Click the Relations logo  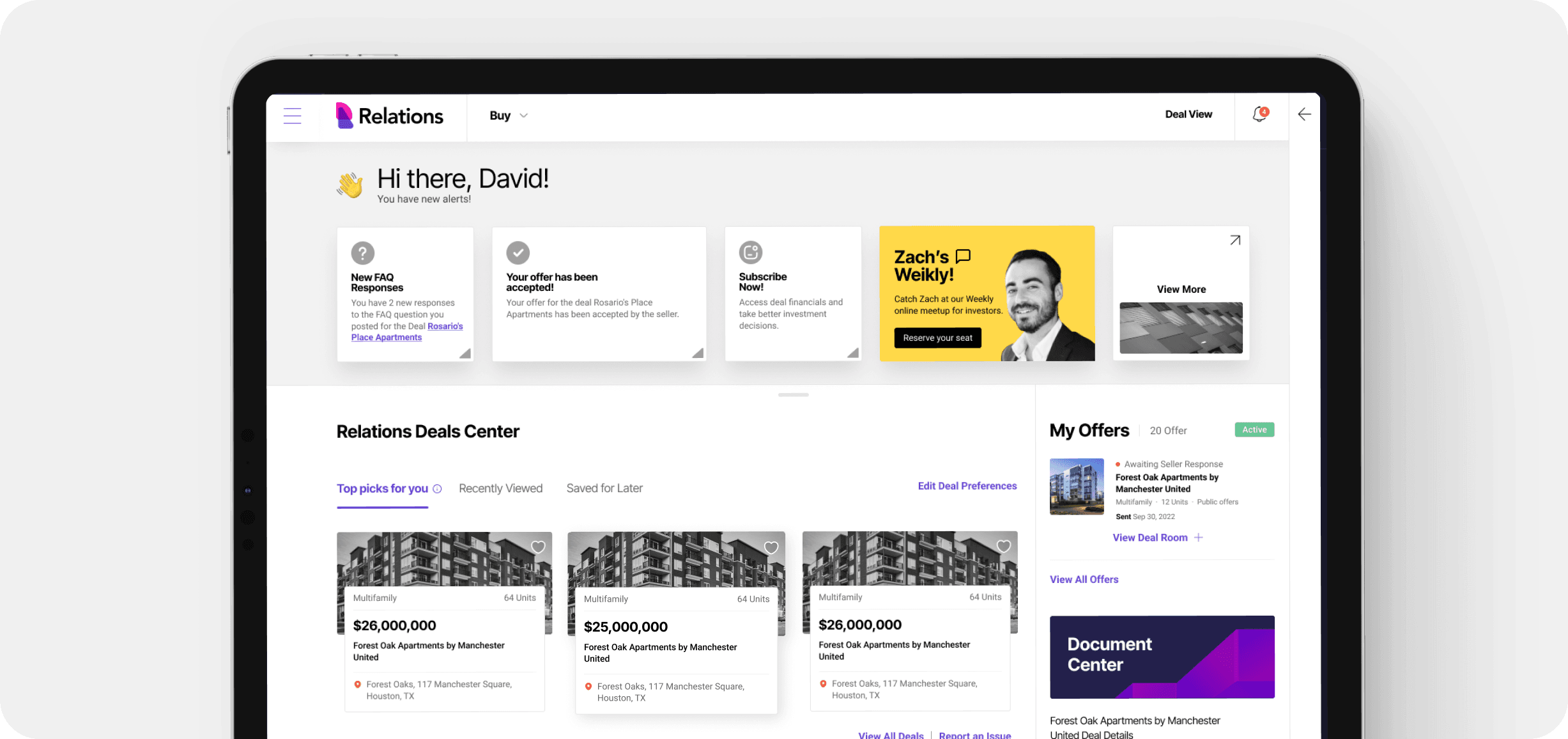point(390,116)
